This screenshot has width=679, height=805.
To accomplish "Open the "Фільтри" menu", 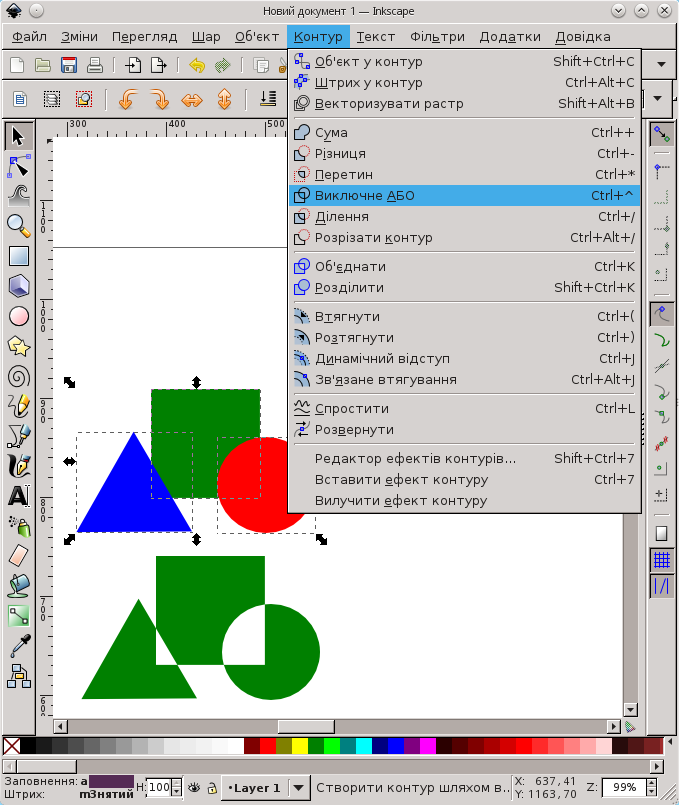I will tap(437, 37).
